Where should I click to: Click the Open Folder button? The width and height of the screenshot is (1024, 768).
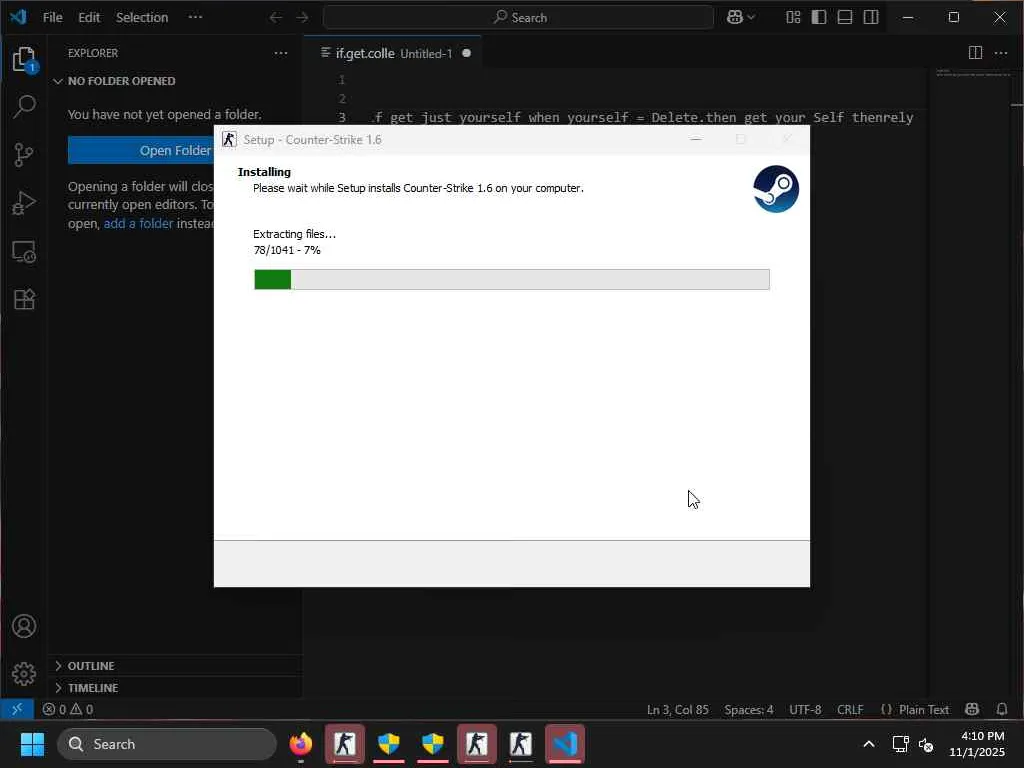click(x=140, y=150)
